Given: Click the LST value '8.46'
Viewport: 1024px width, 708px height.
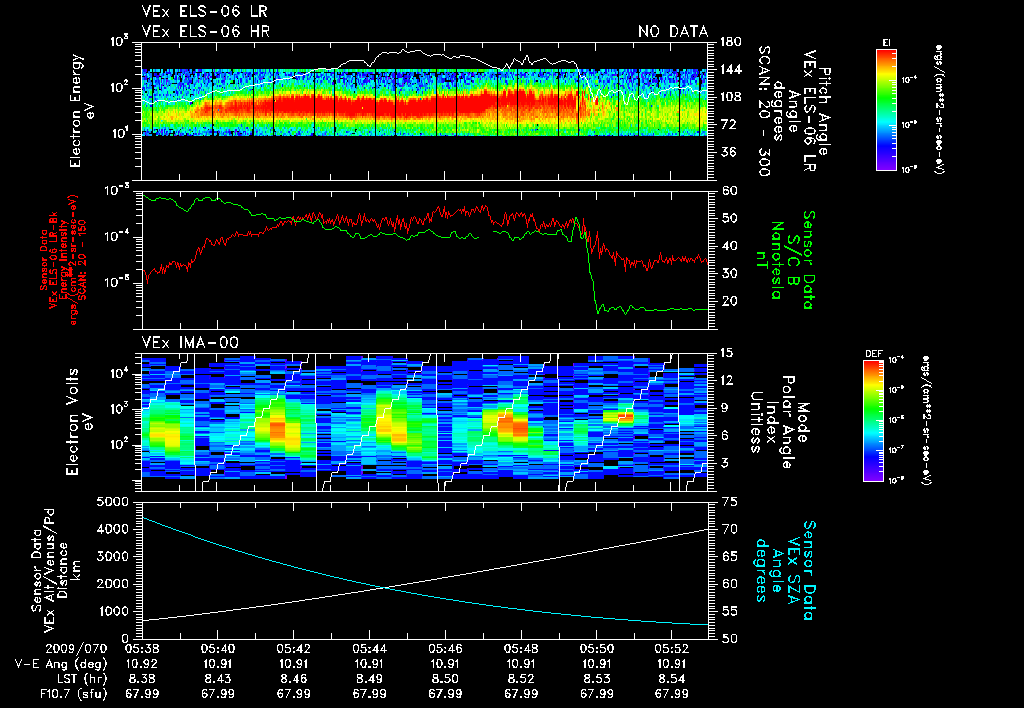Looking at the screenshot, I should (x=293, y=679).
